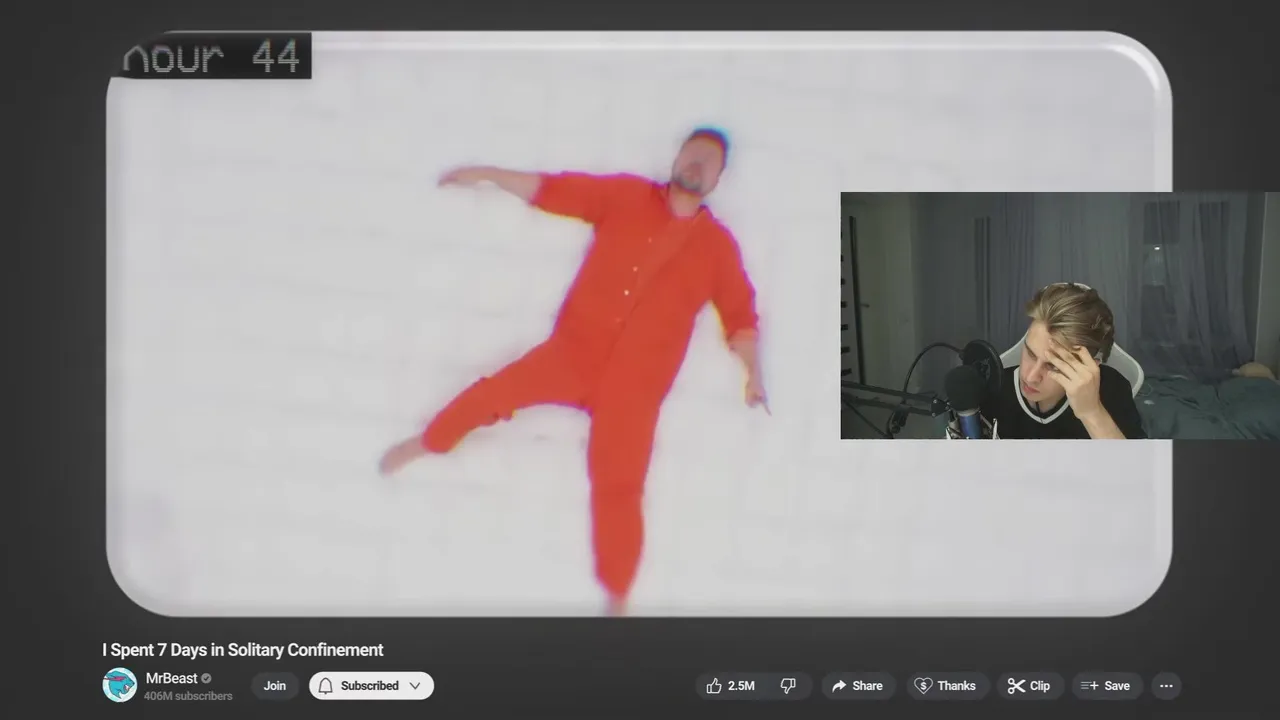Screen dimensions: 1280x720
Task: Save the video to a playlist
Action: tap(1106, 686)
